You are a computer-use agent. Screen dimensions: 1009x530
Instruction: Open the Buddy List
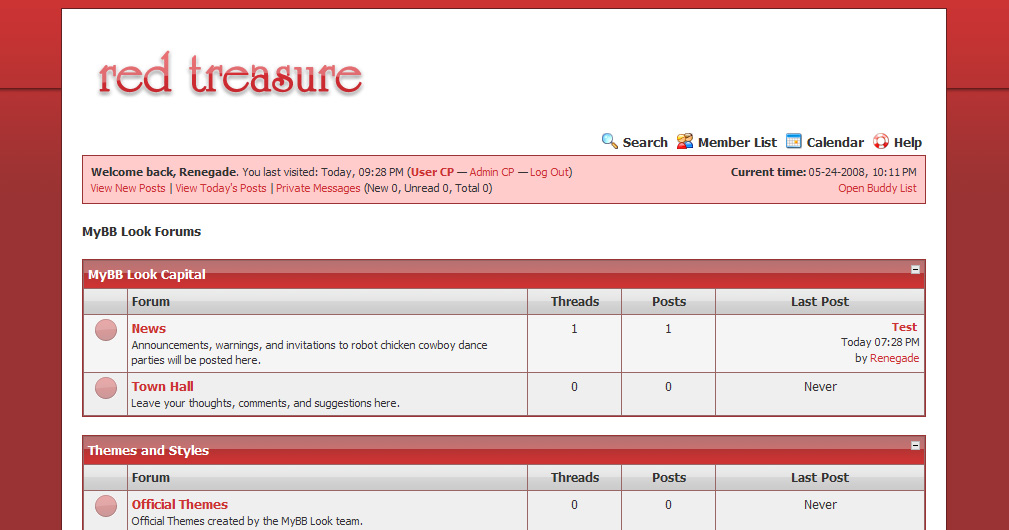(x=877, y=188)
